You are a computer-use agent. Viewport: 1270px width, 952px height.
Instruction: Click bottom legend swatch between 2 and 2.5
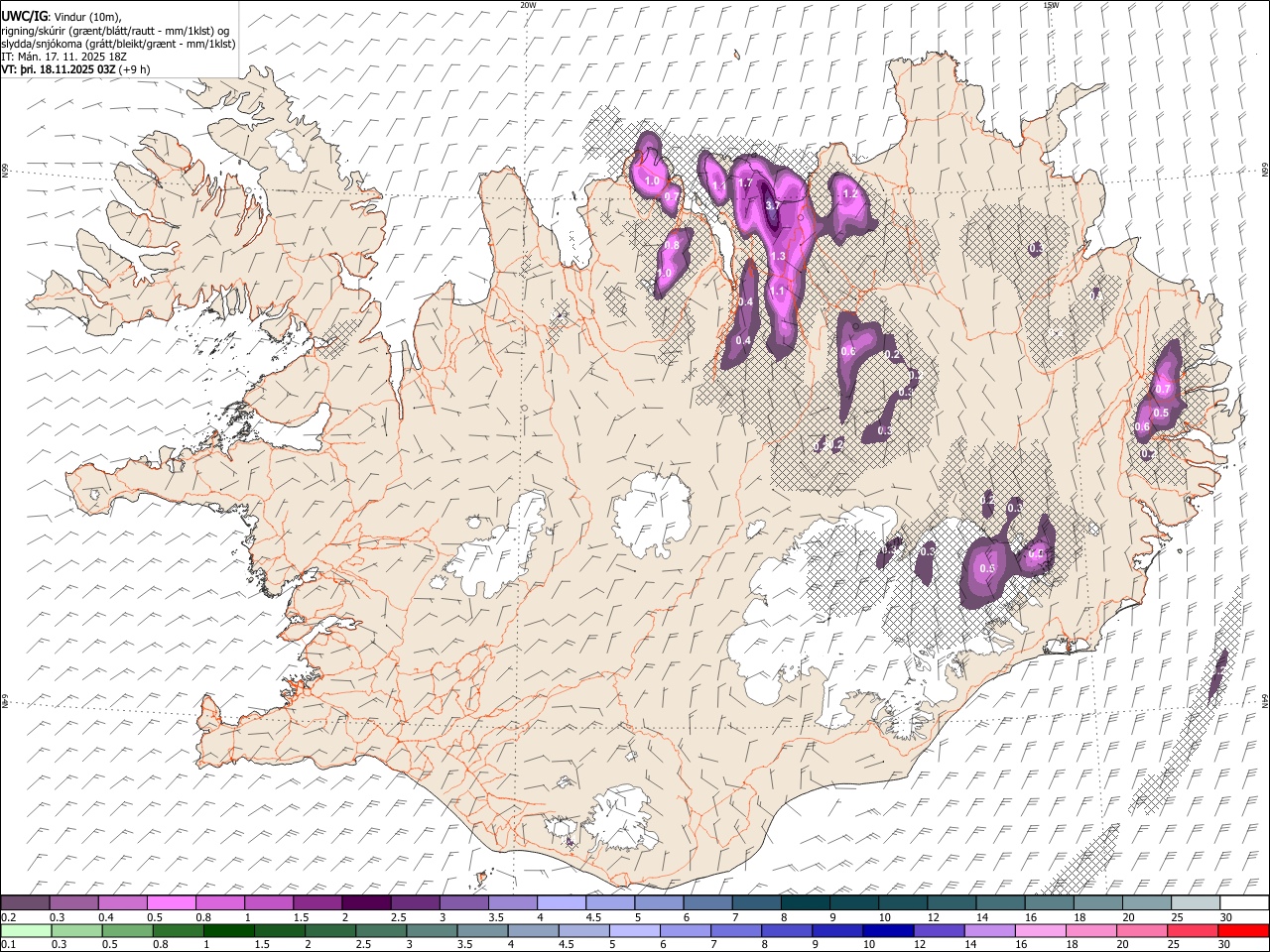pyautogui.click(x=330, y=930)
